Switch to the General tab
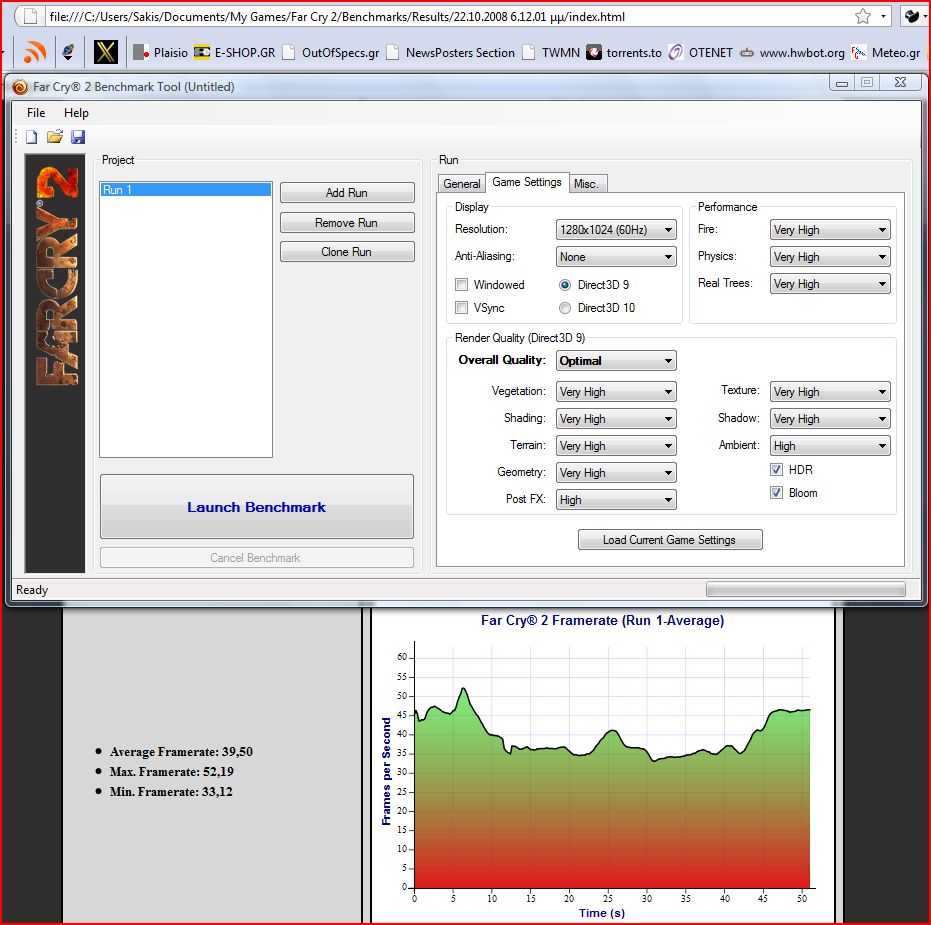The width and height of the screenshot is (931, 925). (x=462, y=184)
